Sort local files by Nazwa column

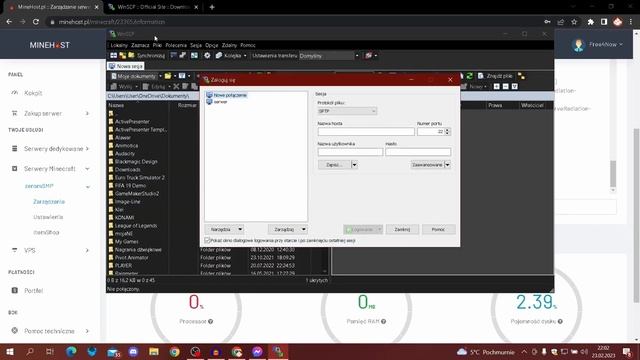pyautogui.click(x=138, y=105)
